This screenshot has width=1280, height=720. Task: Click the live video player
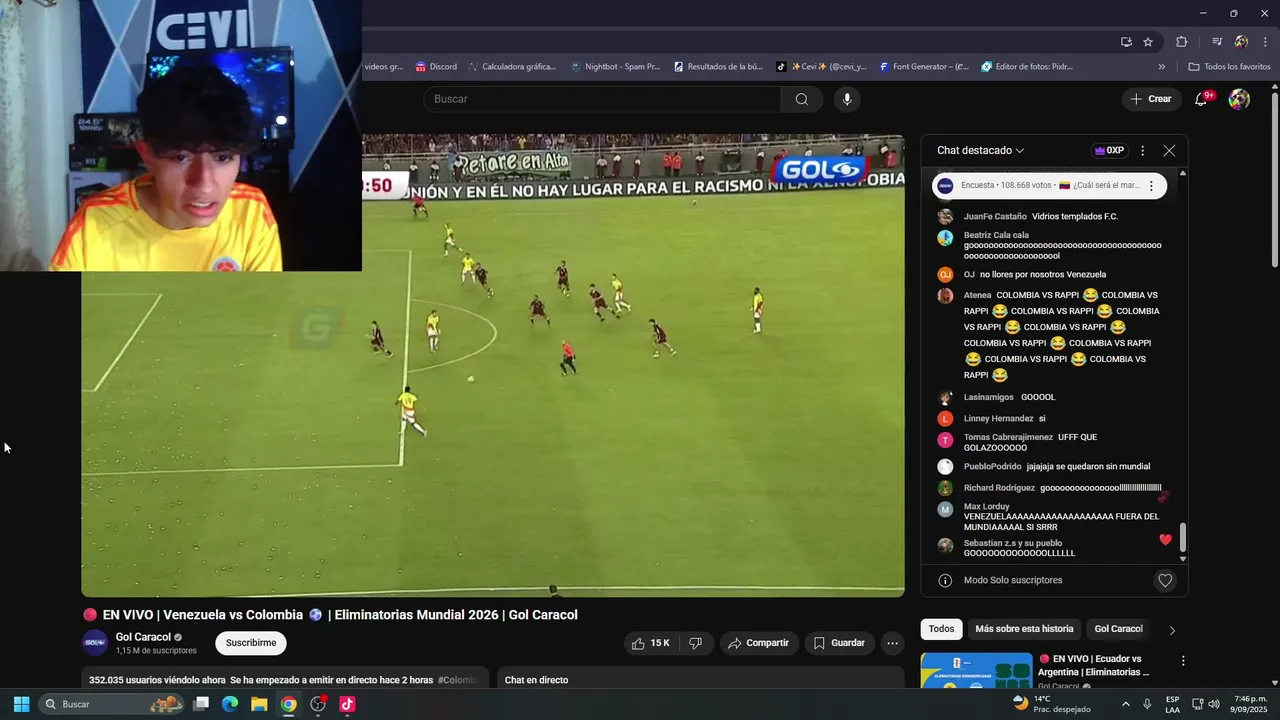point(493,366)
